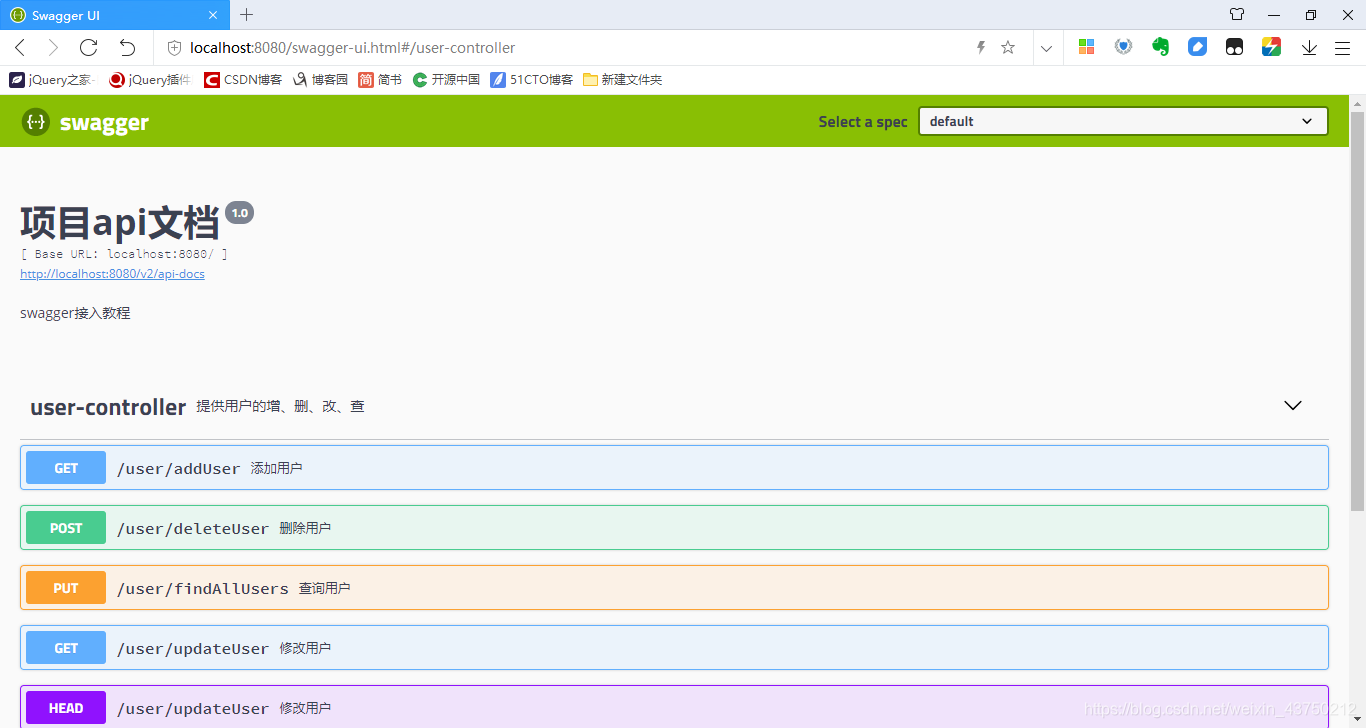Expand the PUT /user/findAllUsers operation
The image size is (1366, 728).
674,588
